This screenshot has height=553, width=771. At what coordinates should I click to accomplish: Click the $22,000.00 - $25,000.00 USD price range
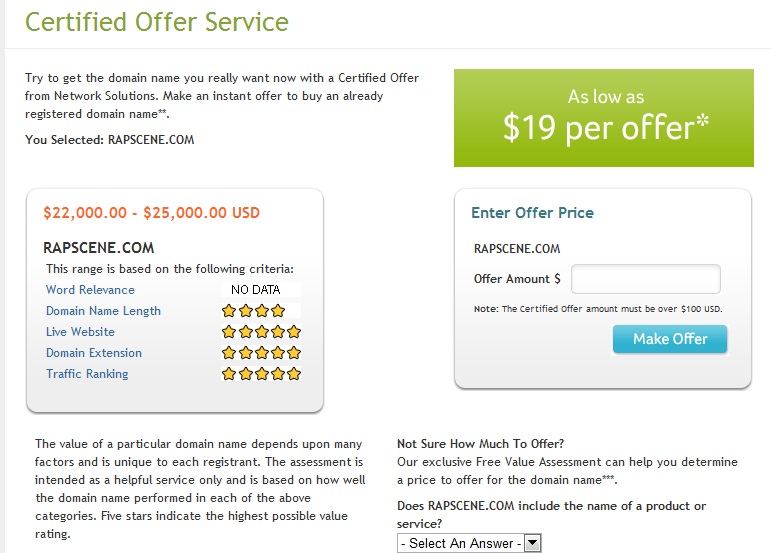(x=151, y=212)
